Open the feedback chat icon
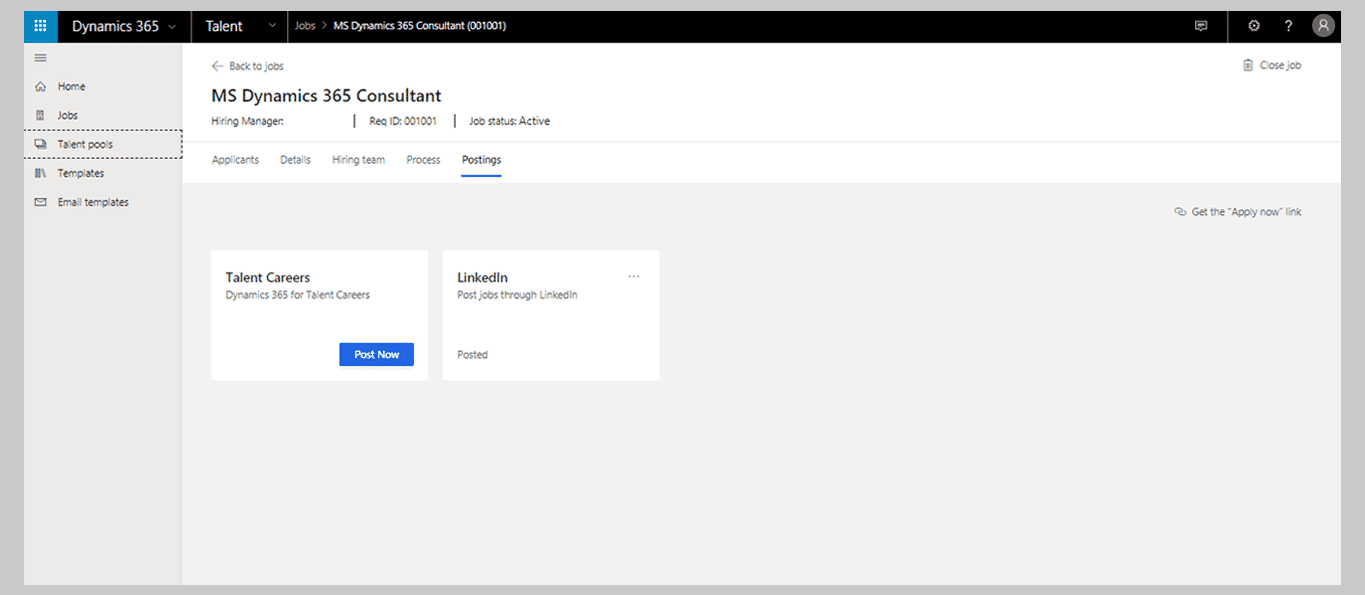 pos(1201,26)
